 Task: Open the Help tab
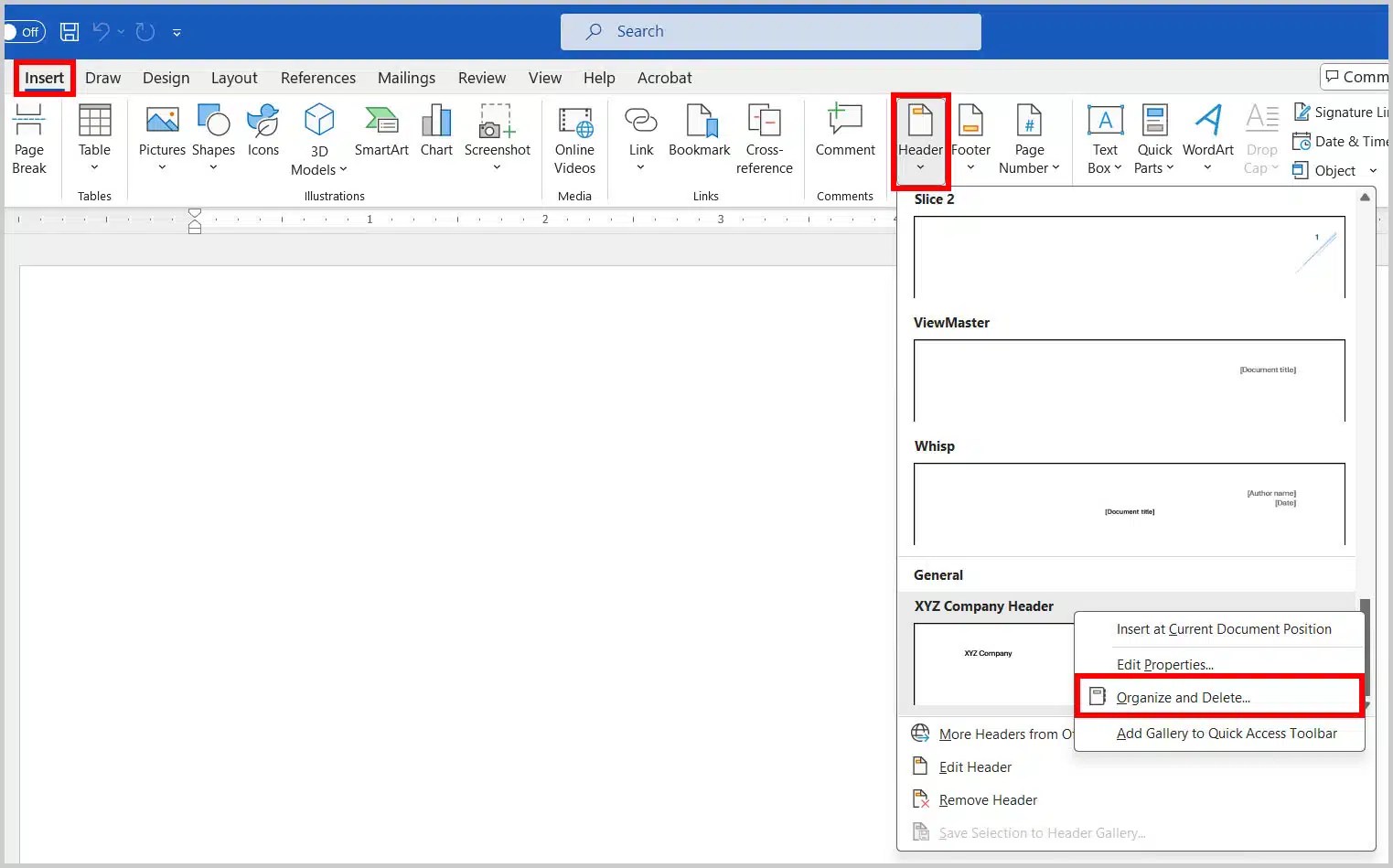[x=599, y=78]
